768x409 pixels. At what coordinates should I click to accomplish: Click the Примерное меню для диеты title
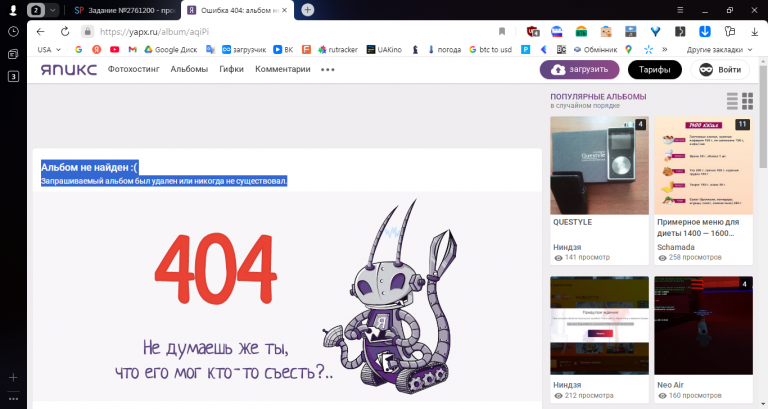698,228
